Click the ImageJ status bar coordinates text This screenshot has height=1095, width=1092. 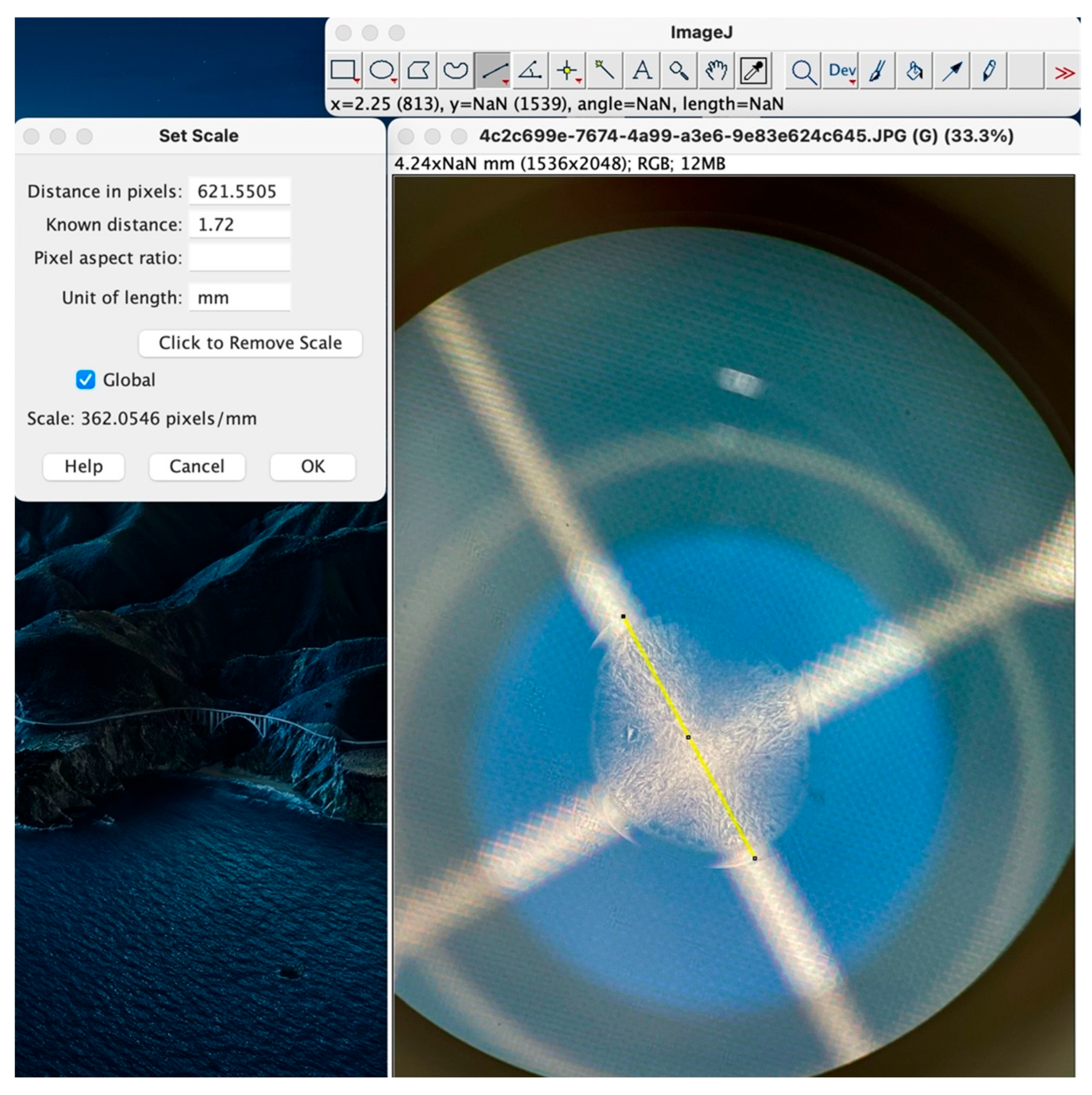click(x=557, y=104)
